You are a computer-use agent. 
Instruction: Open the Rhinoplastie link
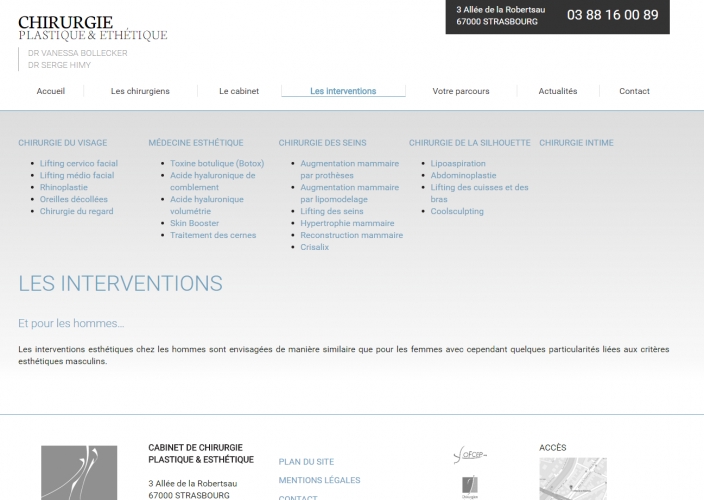64,187
